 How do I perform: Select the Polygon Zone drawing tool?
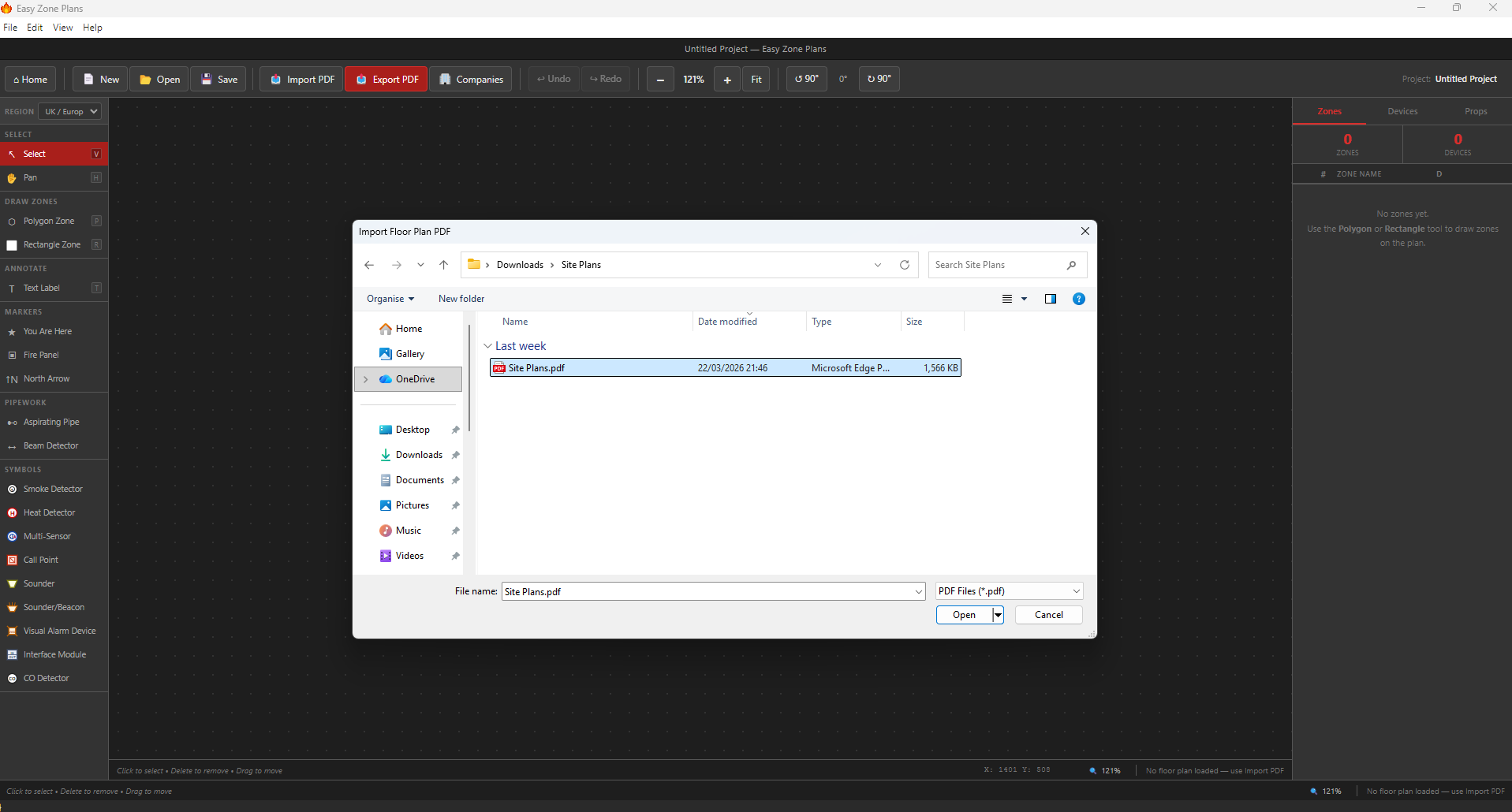54,221
